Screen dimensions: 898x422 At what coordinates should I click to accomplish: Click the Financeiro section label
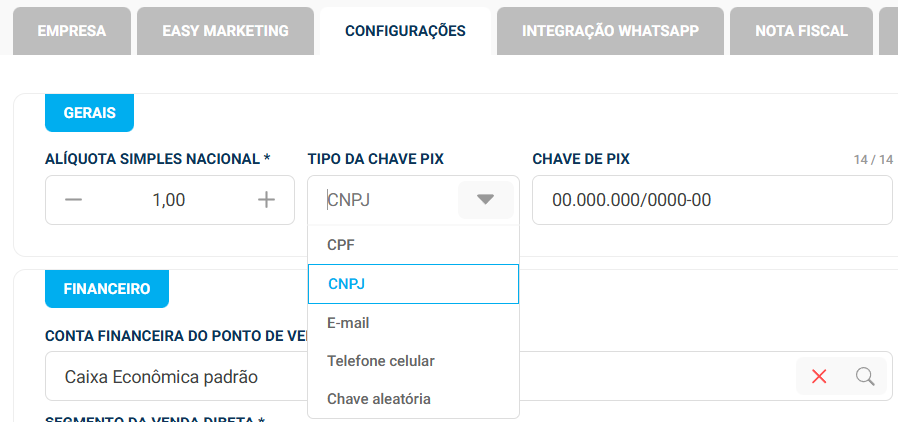click(x=107, y=289)
